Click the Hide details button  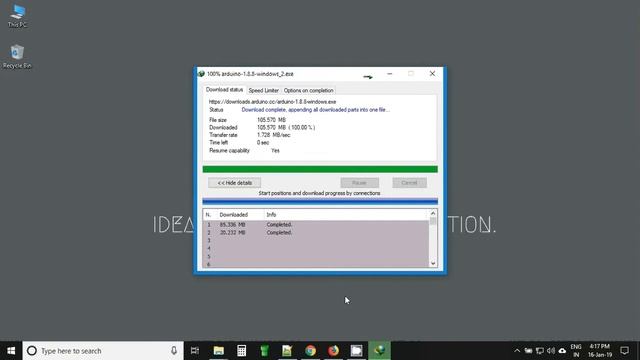(234, 183)
